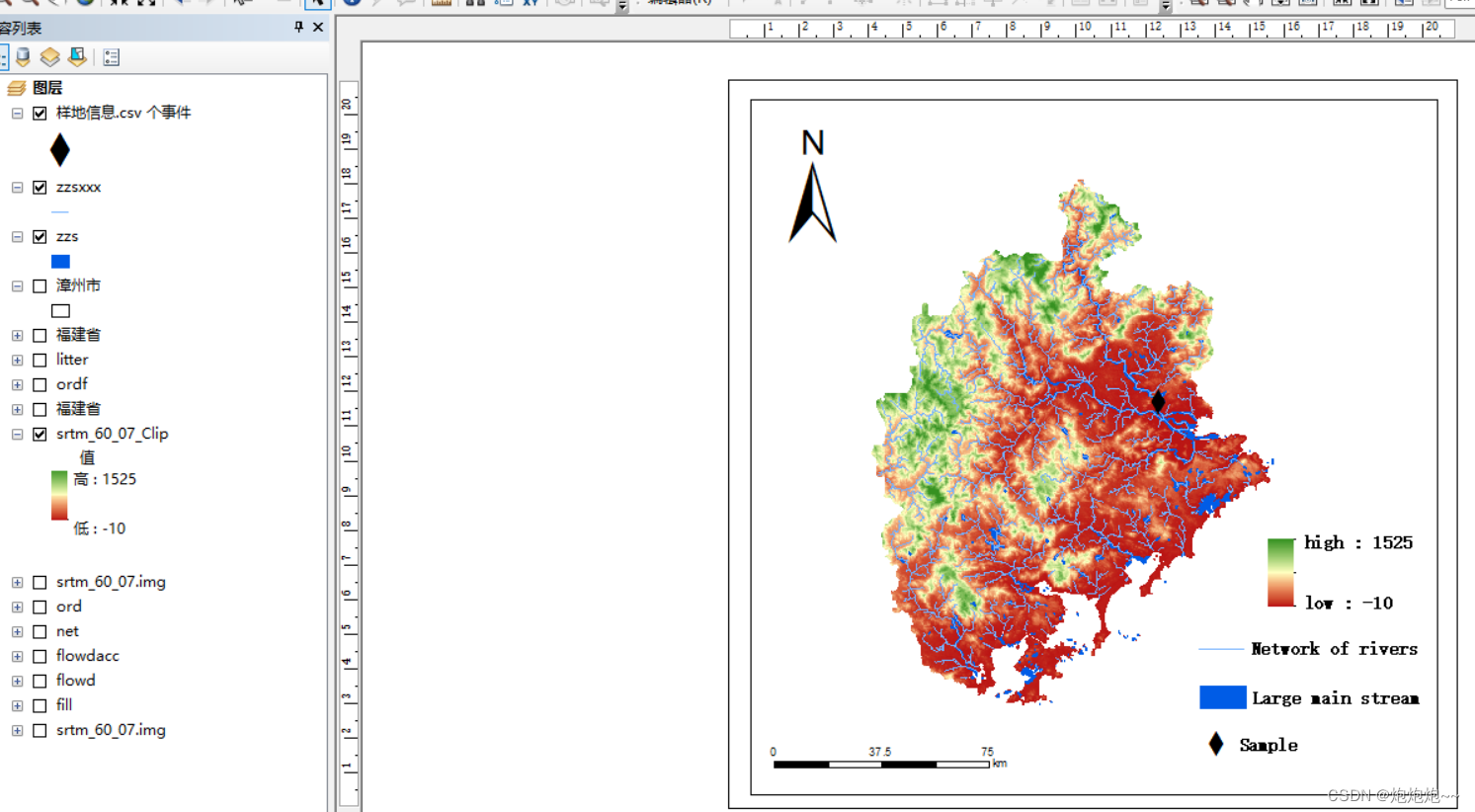Collapse the 样地信息.csv 个事件 layer

pos(17,113)
